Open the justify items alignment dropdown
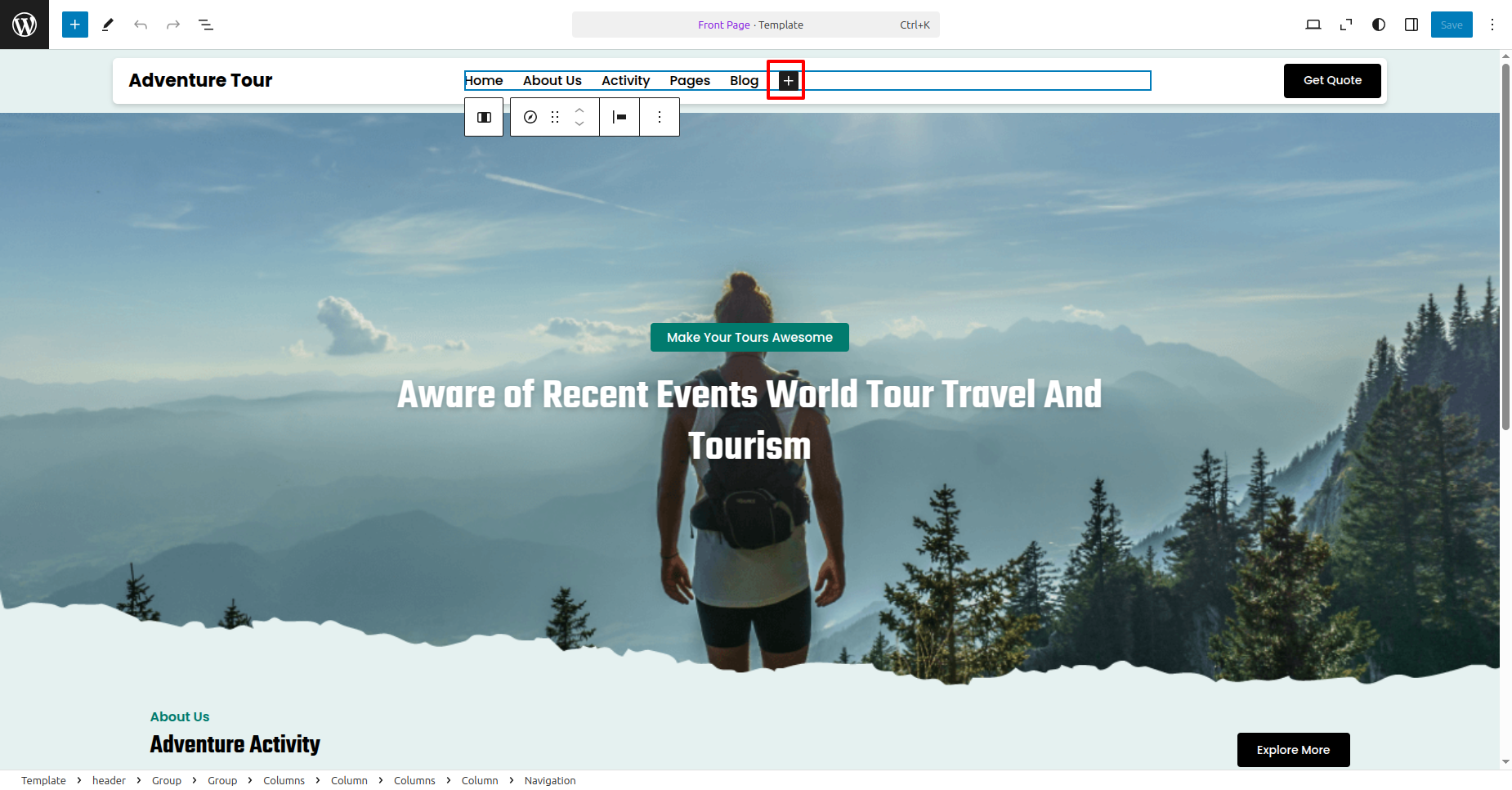Image resolution: width=1512 pixels, height=790 pixels. [x=620, y=117]
